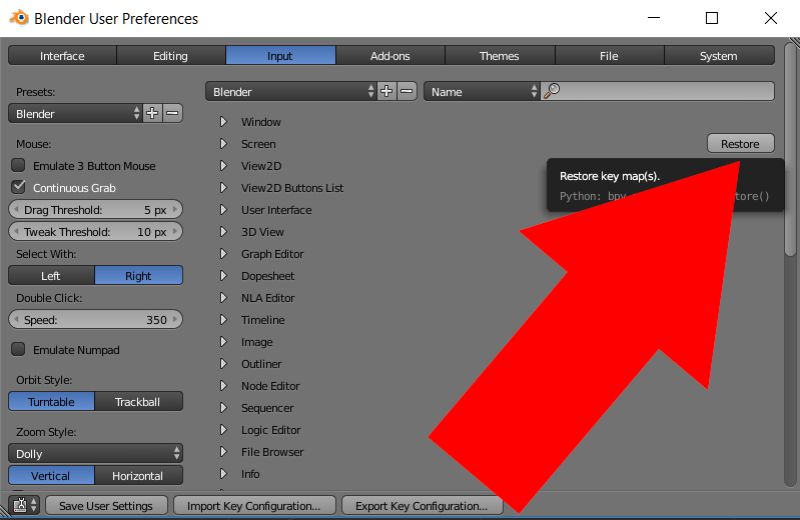This screenshot has width=800, height=520.
Task: Click Import Key Configuration button
Action: click(x=254, y=505)
